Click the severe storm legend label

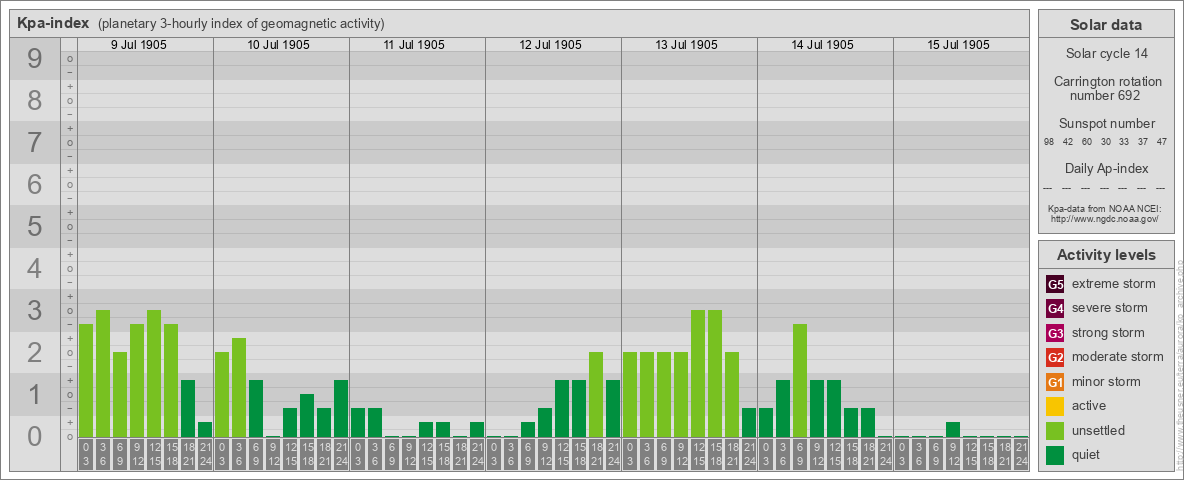pyautogui.click(x=1110, y=308)
